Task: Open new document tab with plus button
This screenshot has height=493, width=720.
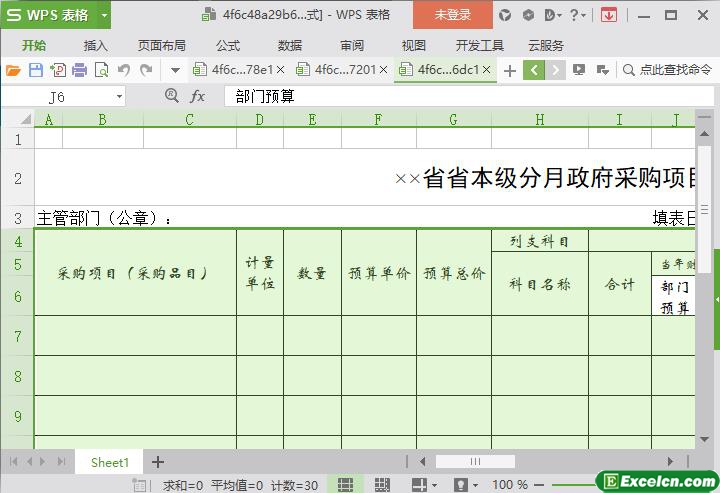Action: click(x=510, y=70)
